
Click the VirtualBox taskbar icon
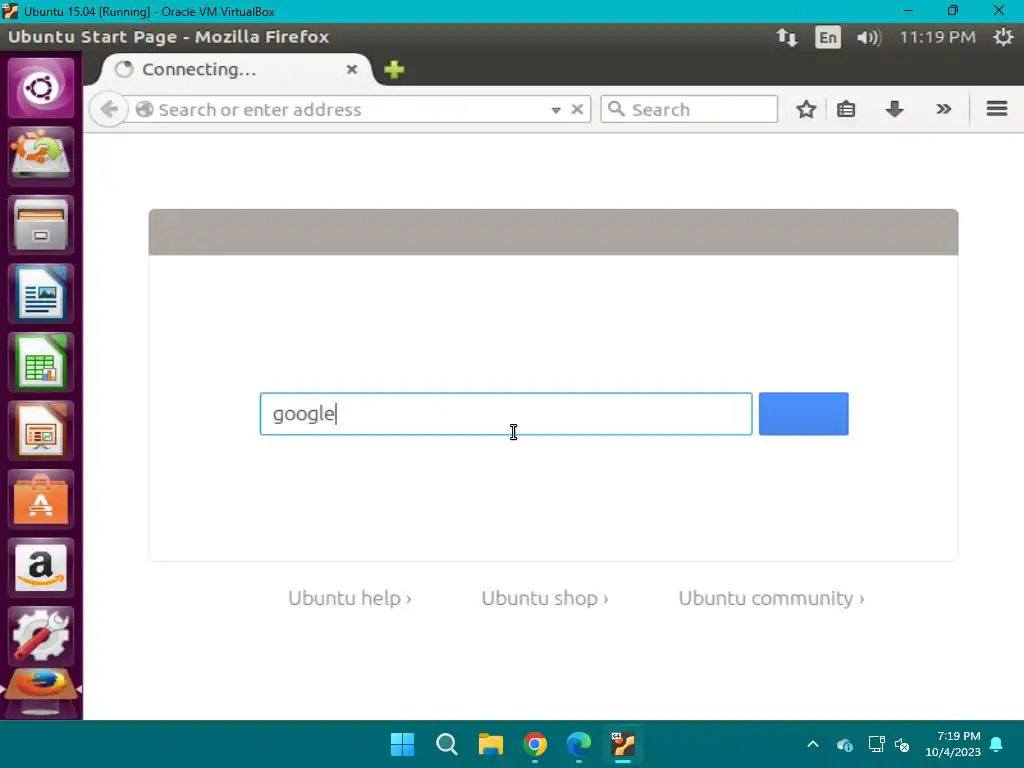[x=623, y=744]
